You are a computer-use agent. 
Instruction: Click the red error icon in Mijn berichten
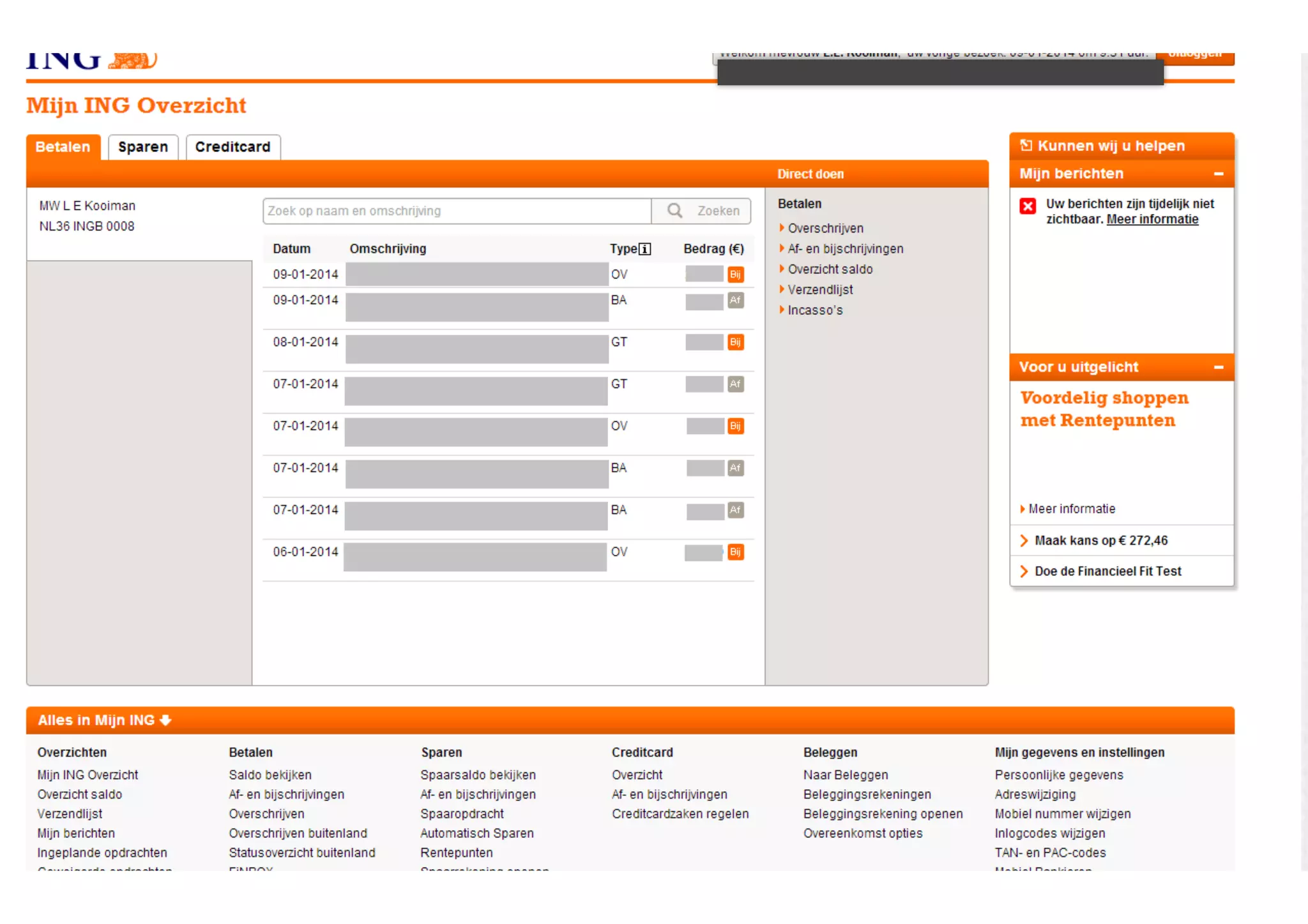pos(1028,206)
